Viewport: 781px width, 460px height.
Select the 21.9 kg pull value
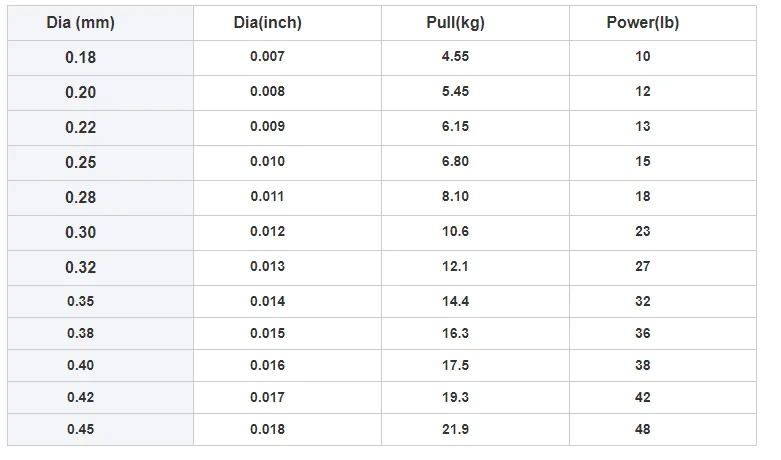(x=455, y=429)
